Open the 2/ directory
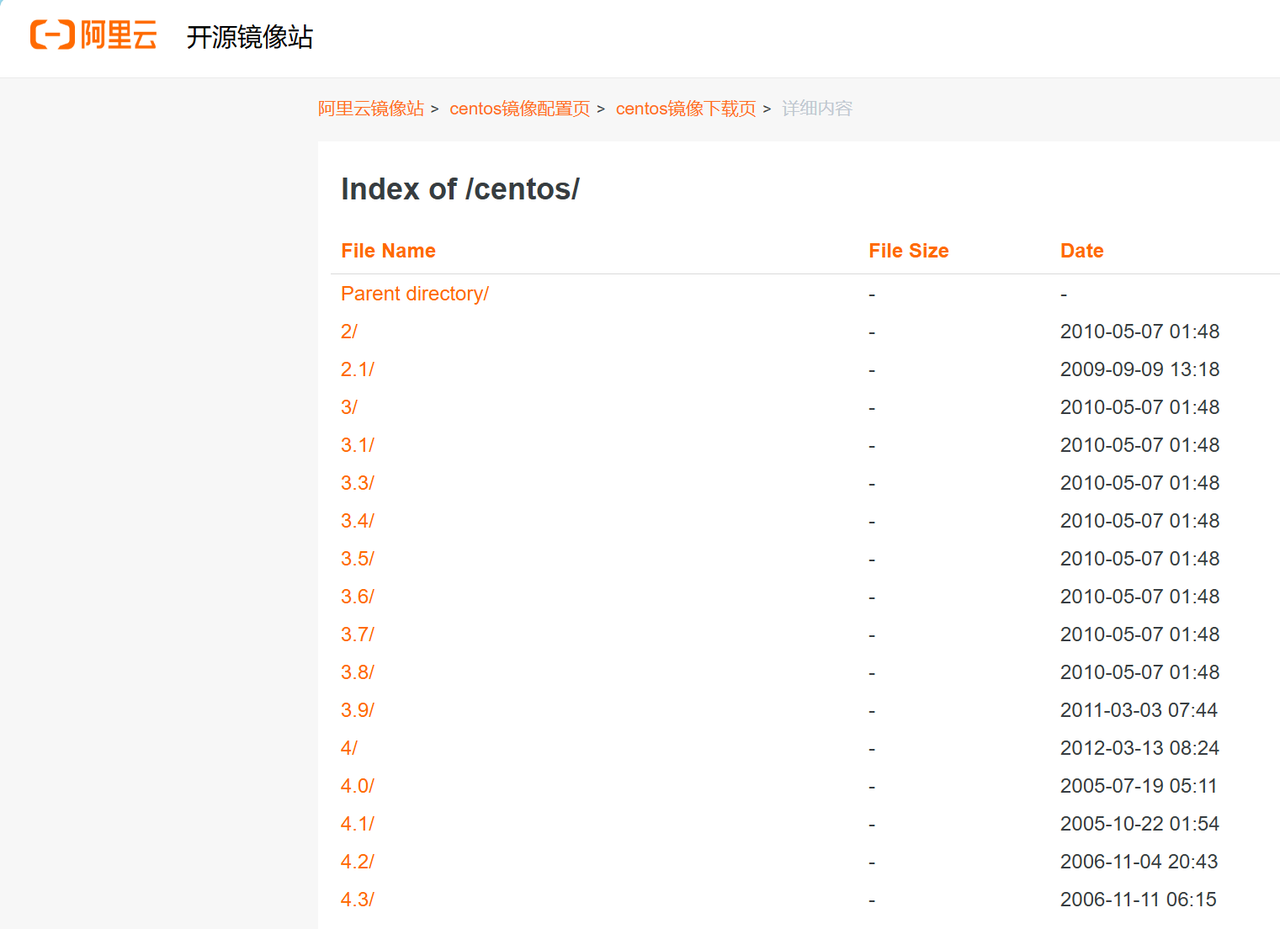 tap(349, 332)
